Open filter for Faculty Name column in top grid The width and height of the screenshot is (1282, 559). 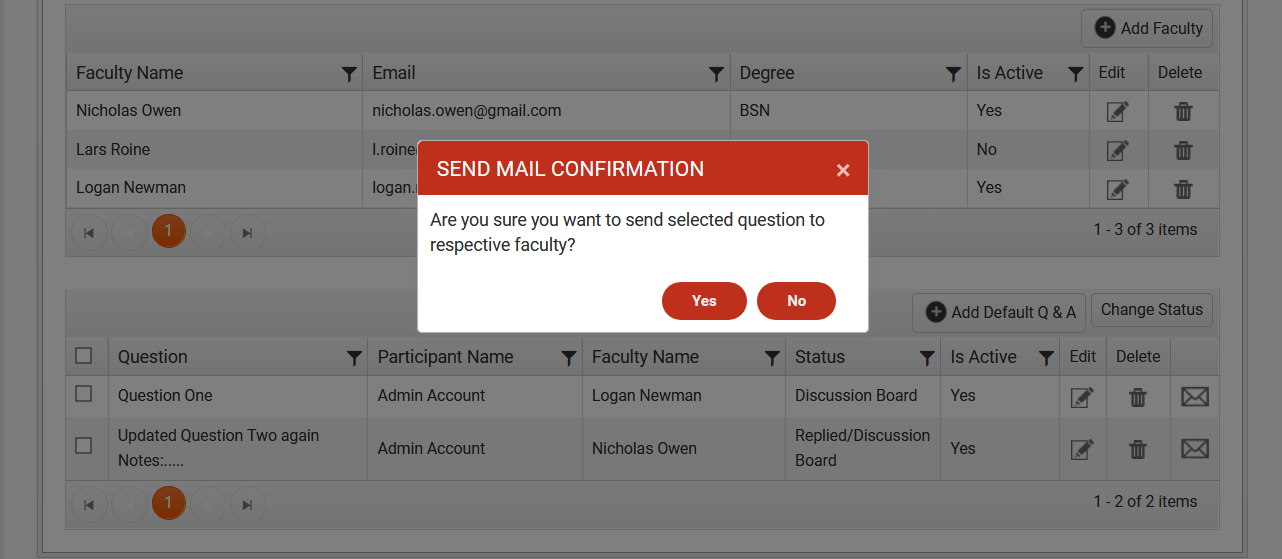pos(349,74)
